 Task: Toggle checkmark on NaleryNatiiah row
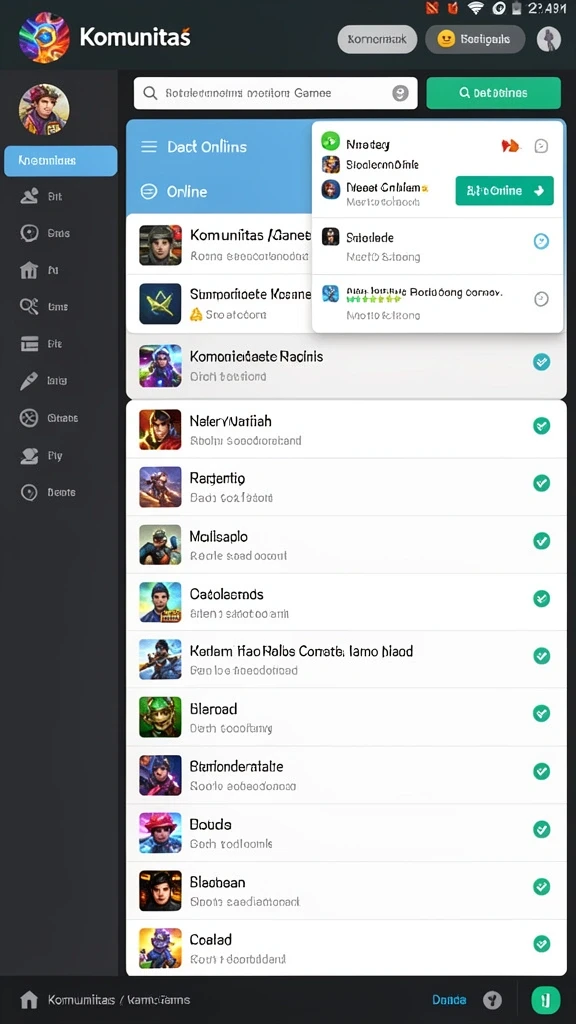tap(541, 426)
